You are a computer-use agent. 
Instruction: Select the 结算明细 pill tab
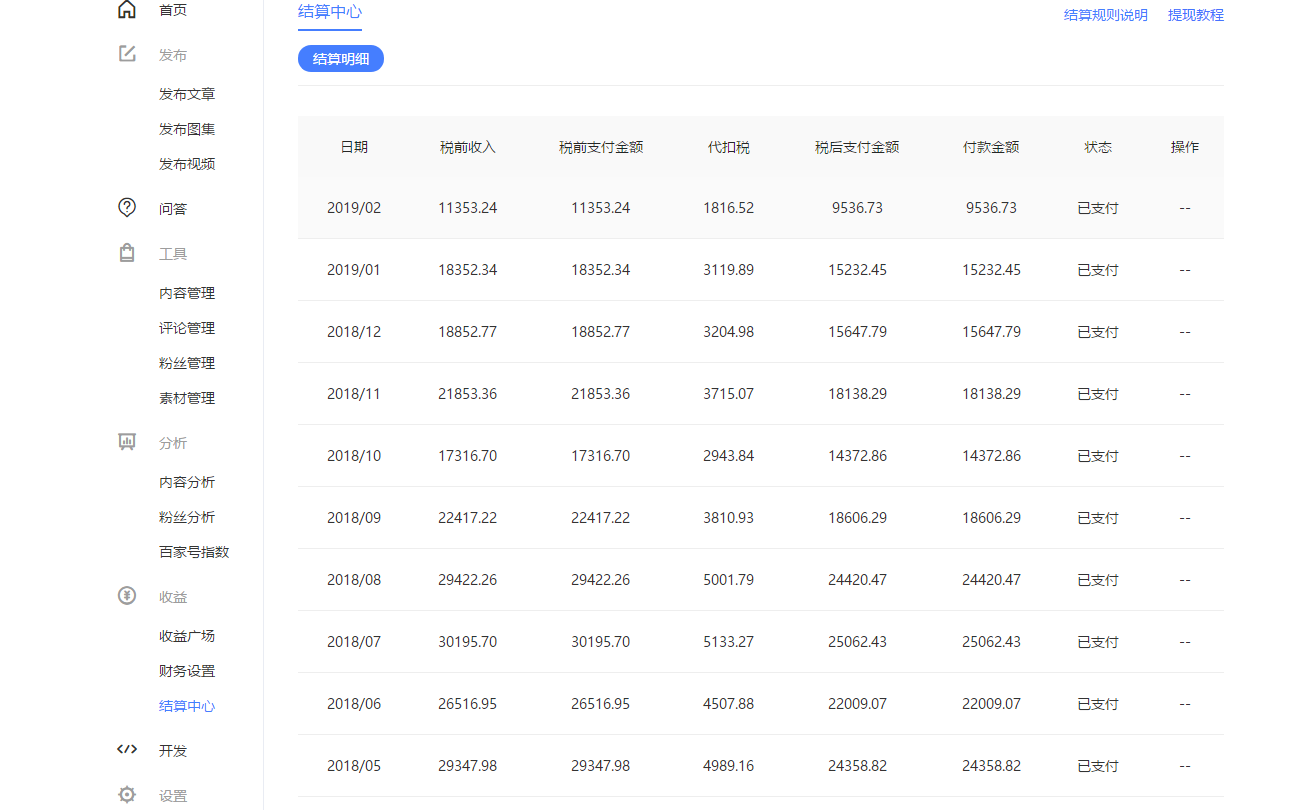click(x=341, y=59)
